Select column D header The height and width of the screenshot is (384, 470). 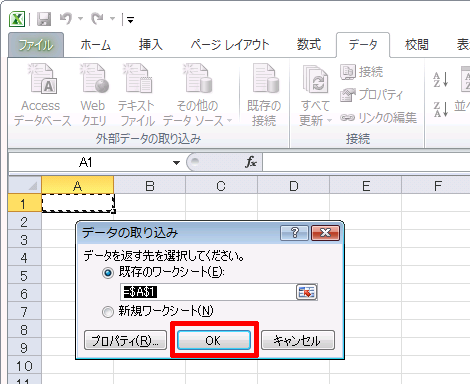pos(293,185)
